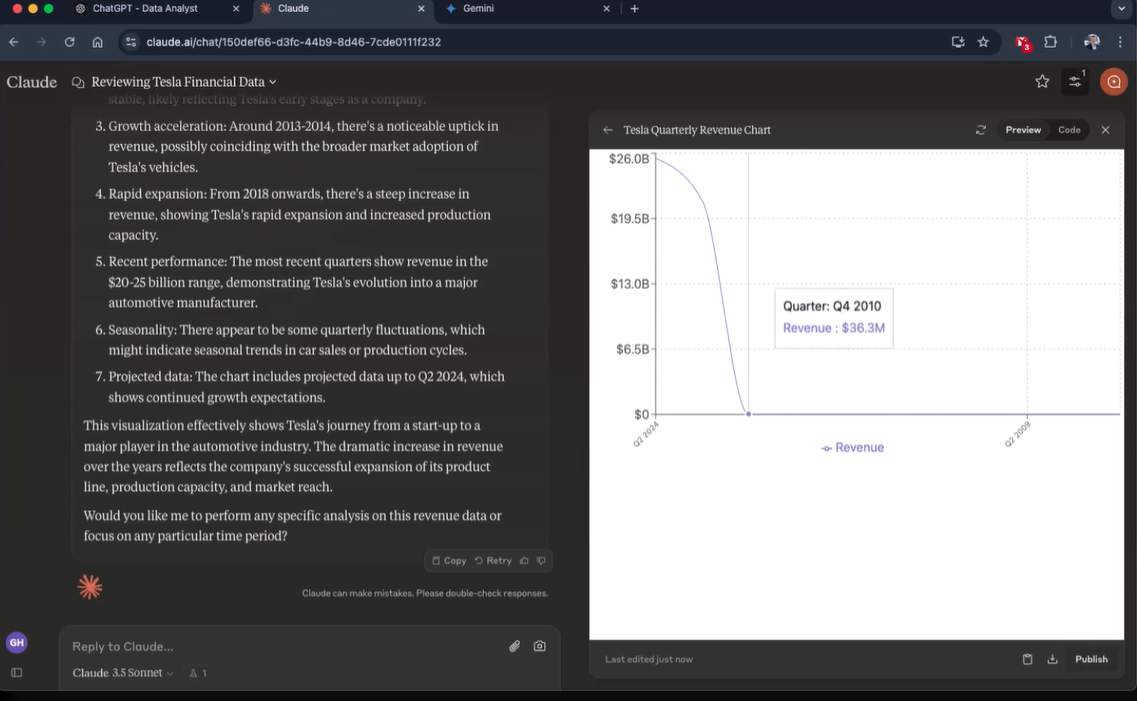Image resolution: width=1137 pixels, height=701 pixels.
Task: Give thumbs up to response
Action: click(x=524, y=560)
